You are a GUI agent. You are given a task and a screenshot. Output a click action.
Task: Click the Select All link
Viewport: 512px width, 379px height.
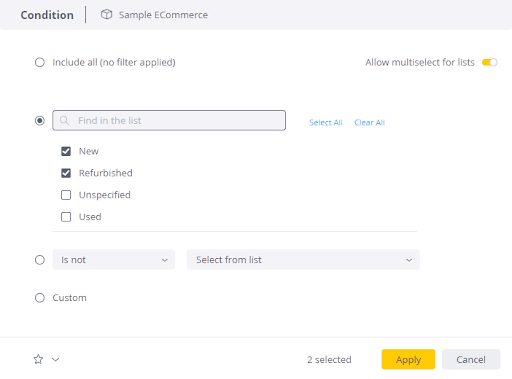pos(326,123)
